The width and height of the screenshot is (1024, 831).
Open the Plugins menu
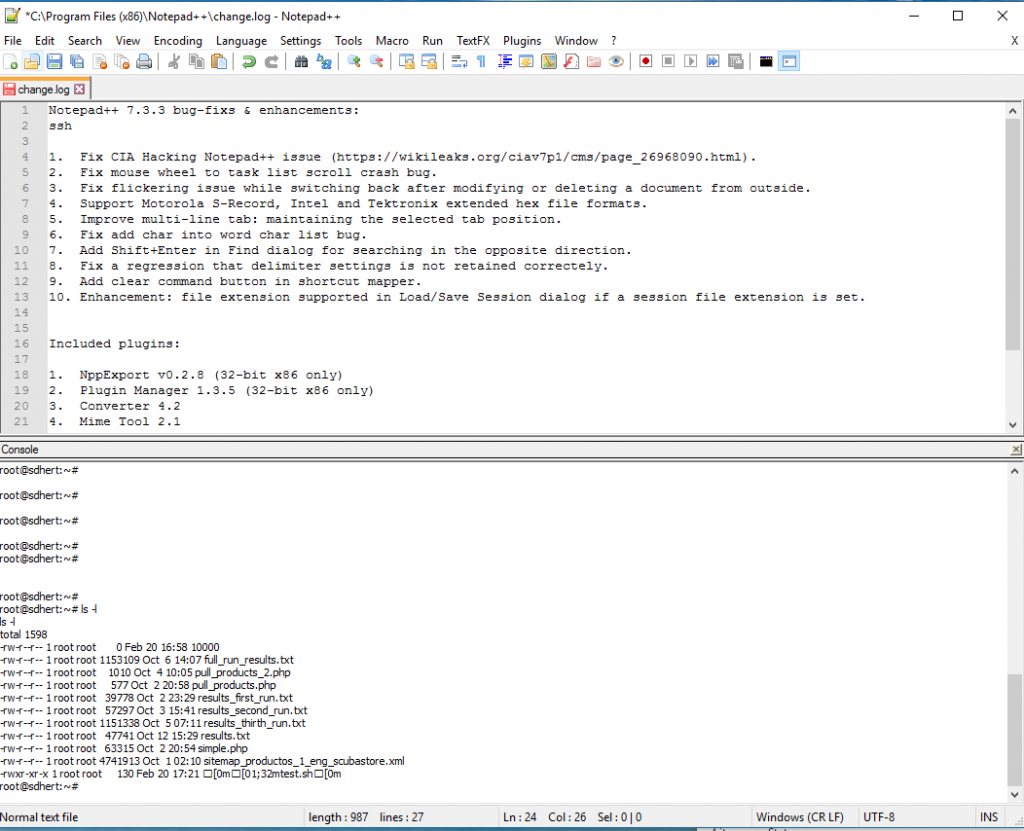pos(521,41)
